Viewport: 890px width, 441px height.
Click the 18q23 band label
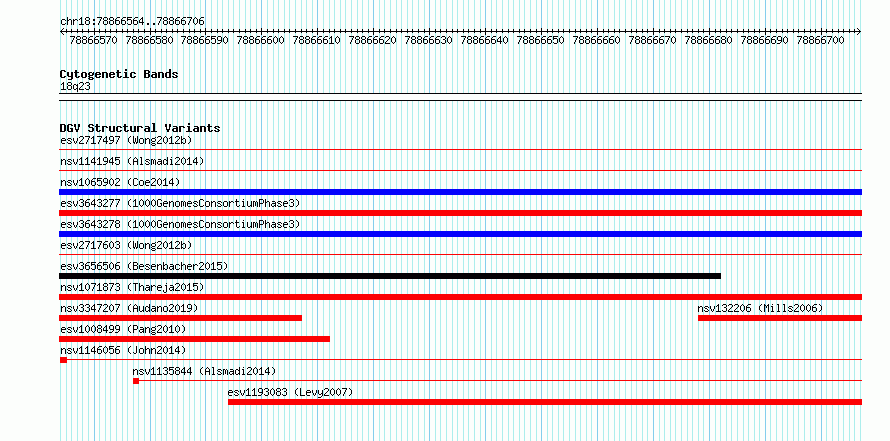75,87
